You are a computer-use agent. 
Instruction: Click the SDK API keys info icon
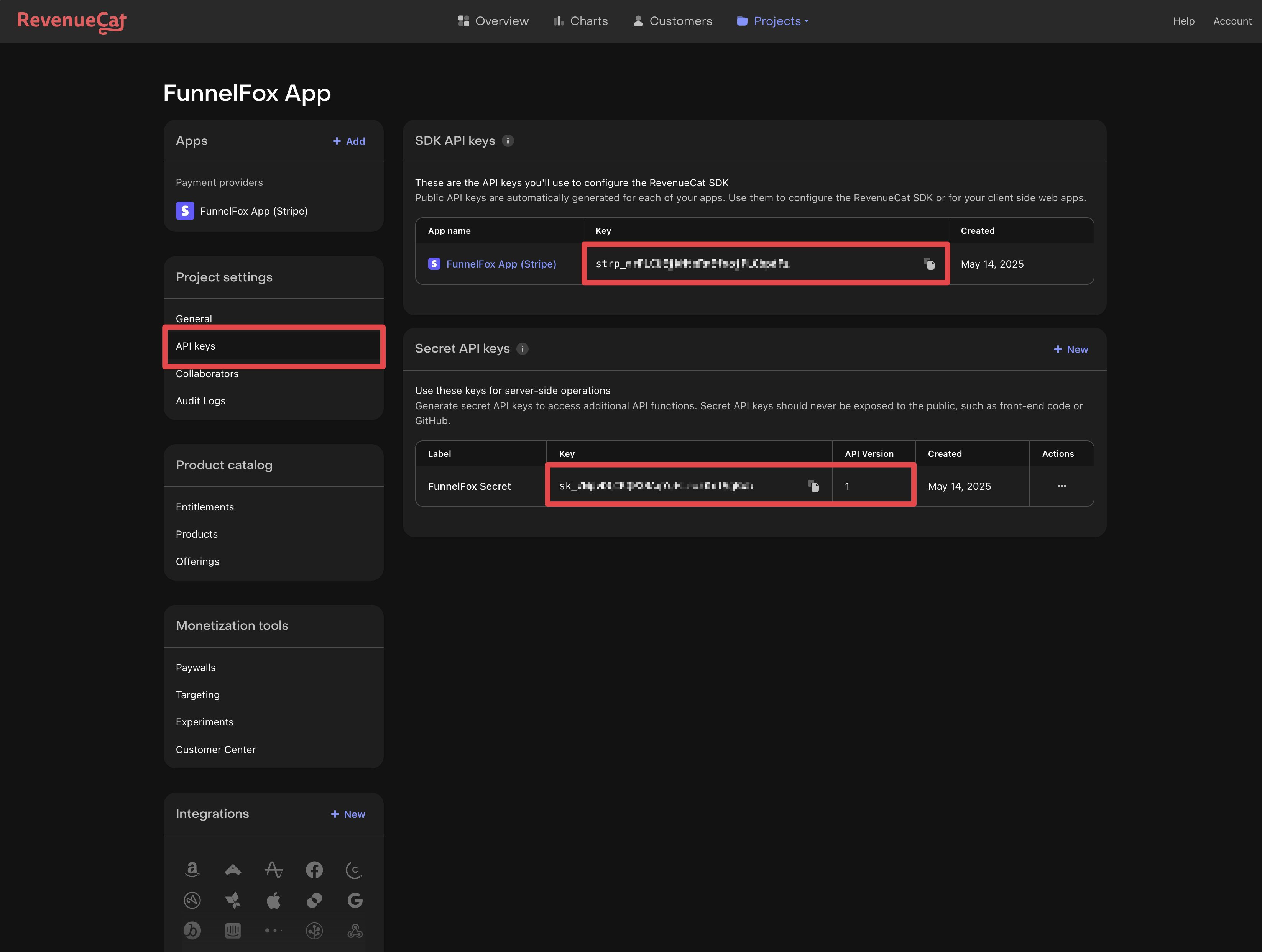[508, 141]
